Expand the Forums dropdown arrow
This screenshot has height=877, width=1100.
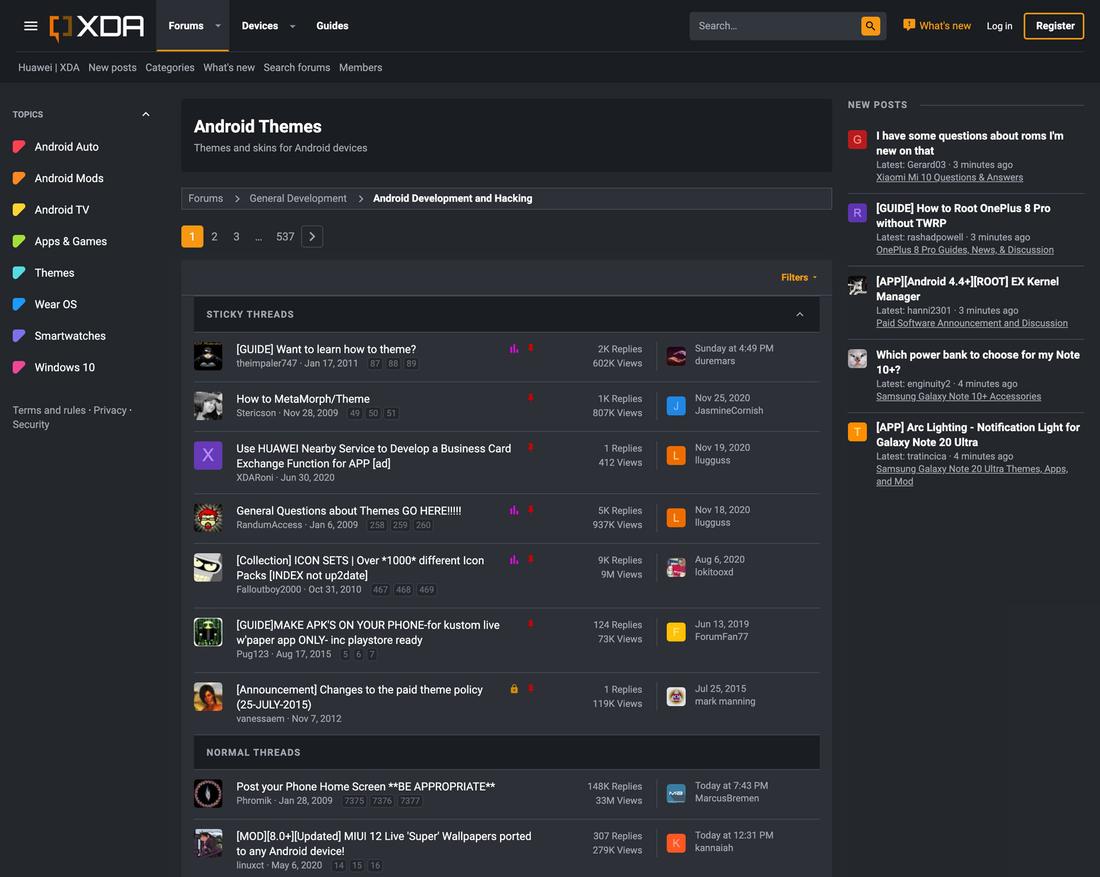coord(218,26)
